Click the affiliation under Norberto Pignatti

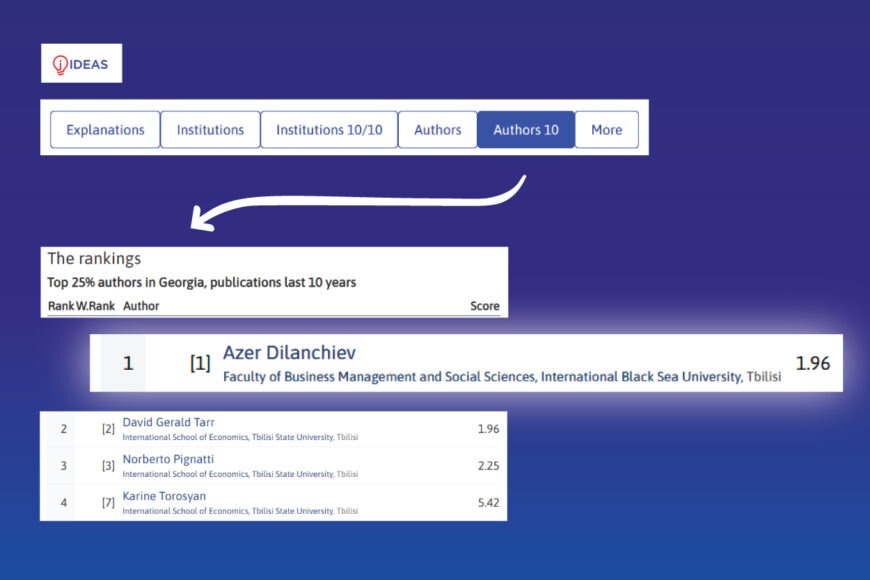[x=240, y=474]
